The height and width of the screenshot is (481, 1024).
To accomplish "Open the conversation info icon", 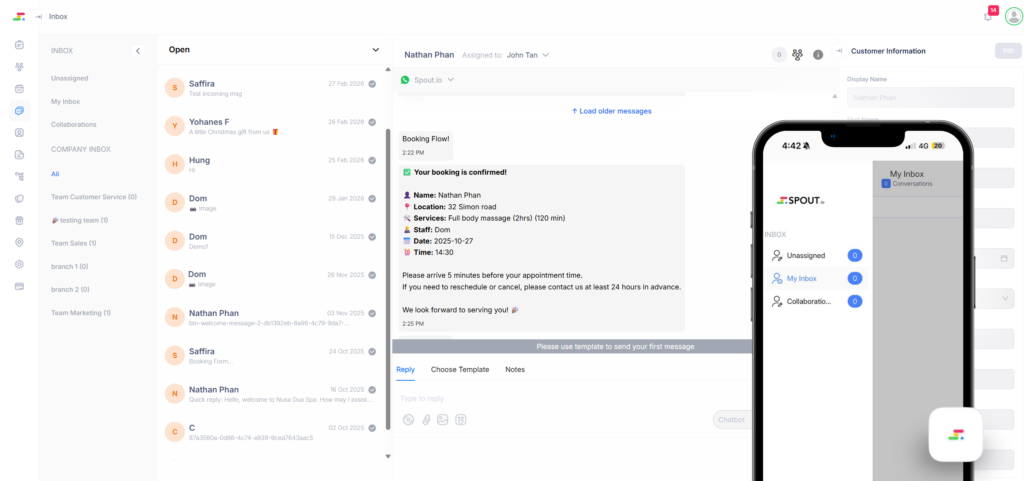I will pos(818,54).
